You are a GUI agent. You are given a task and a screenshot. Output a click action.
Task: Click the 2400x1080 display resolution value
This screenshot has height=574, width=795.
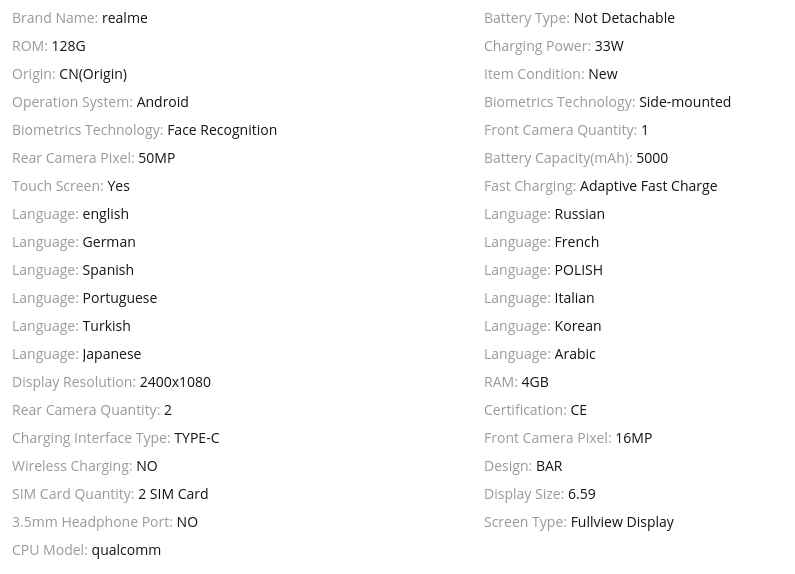(x=175, y=382)
